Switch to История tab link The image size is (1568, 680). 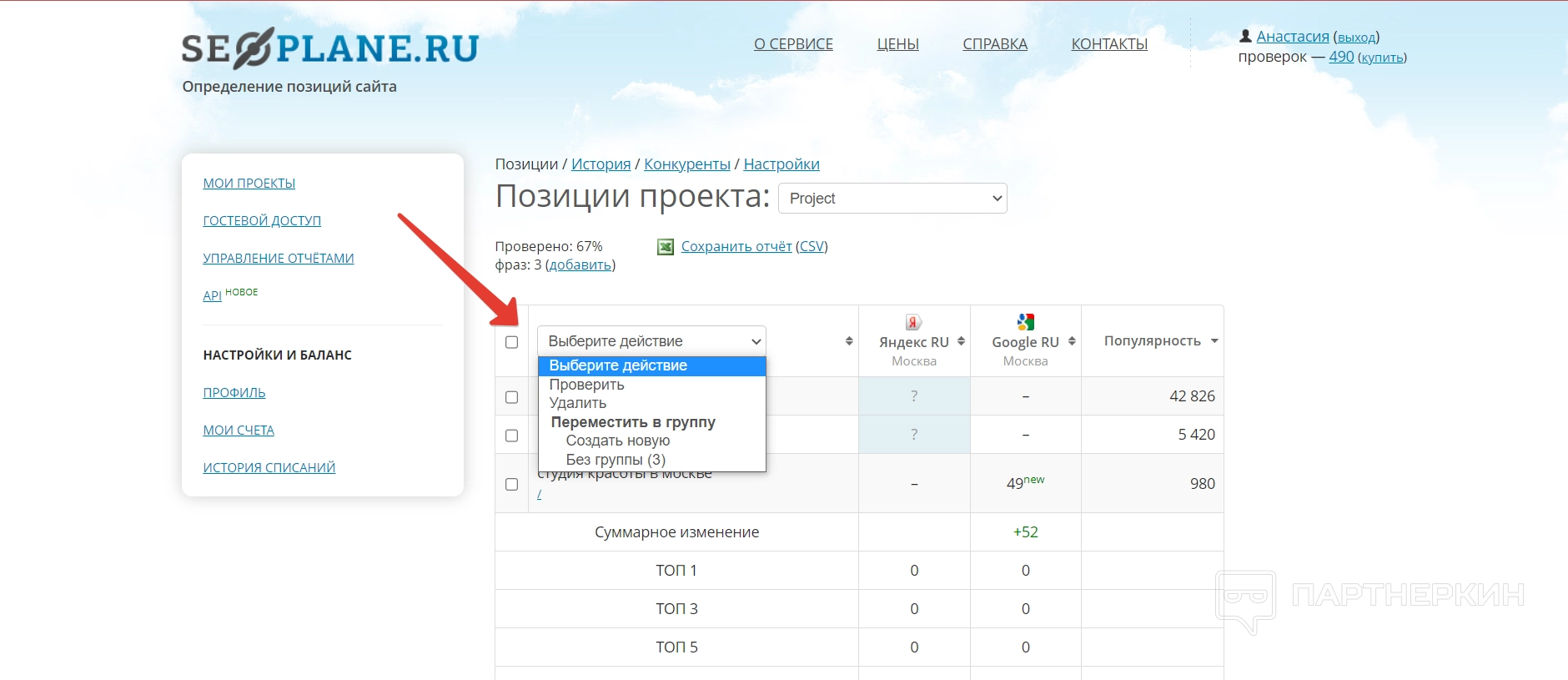[601, 164]
